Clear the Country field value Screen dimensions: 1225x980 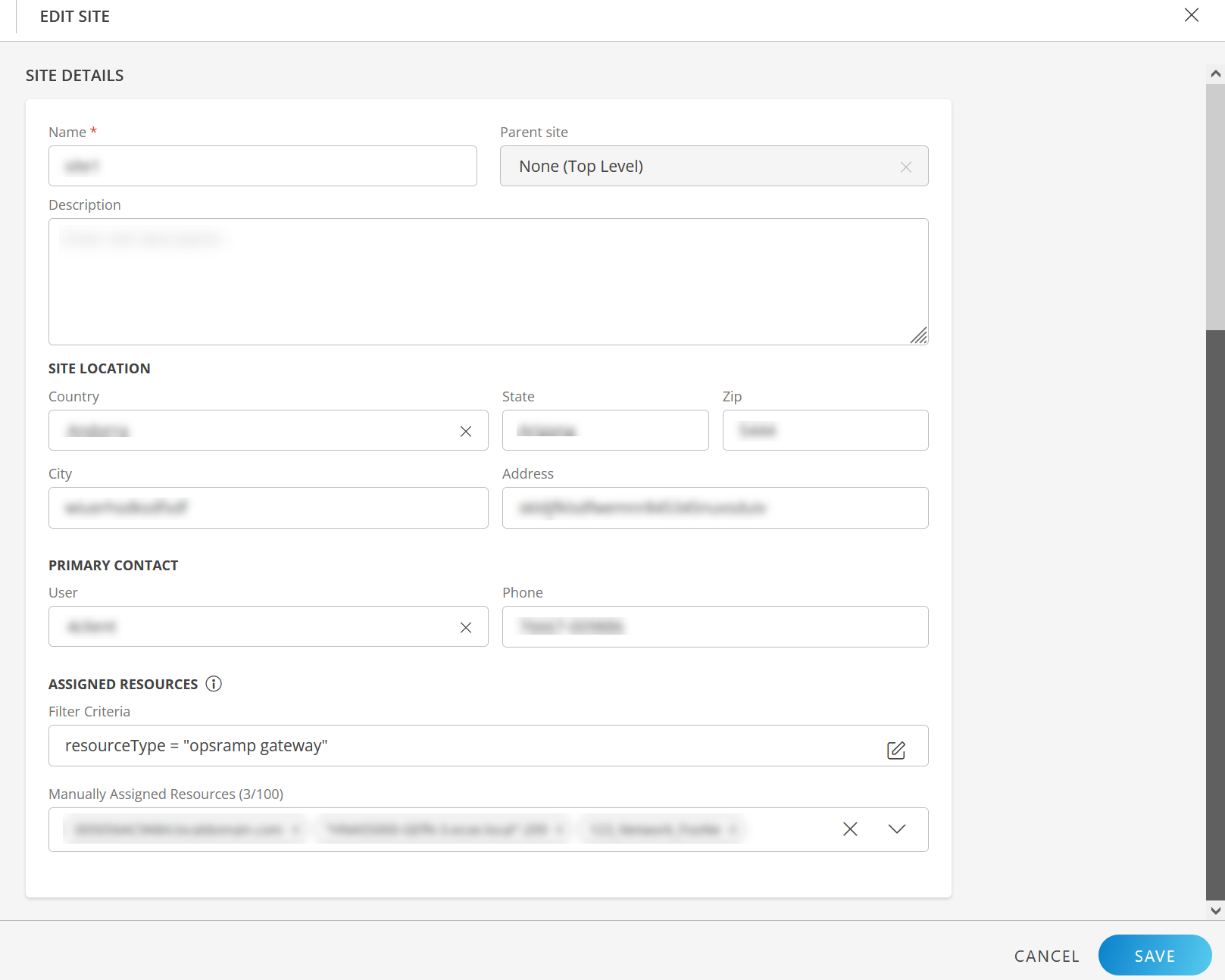pos(466,431)
